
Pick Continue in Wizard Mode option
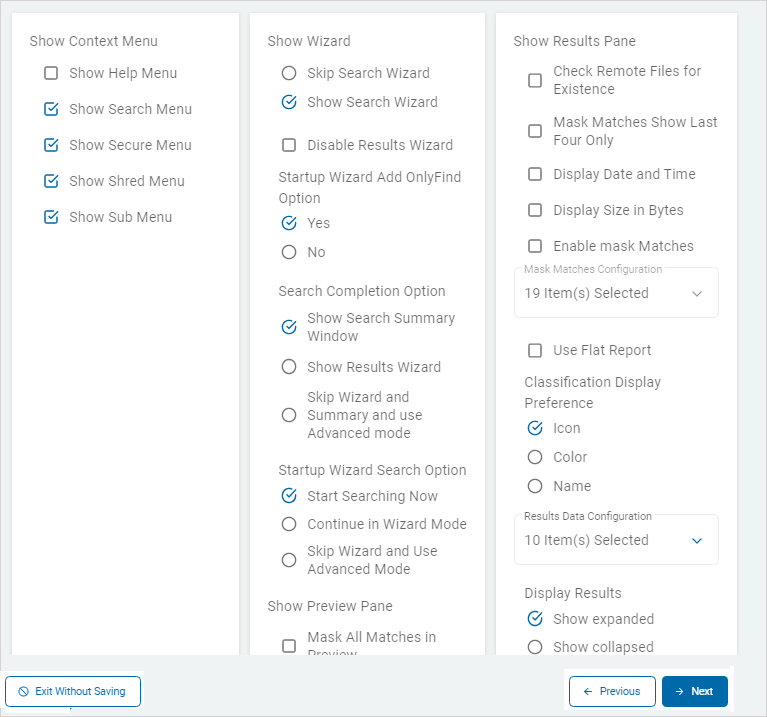click(289, 524)
